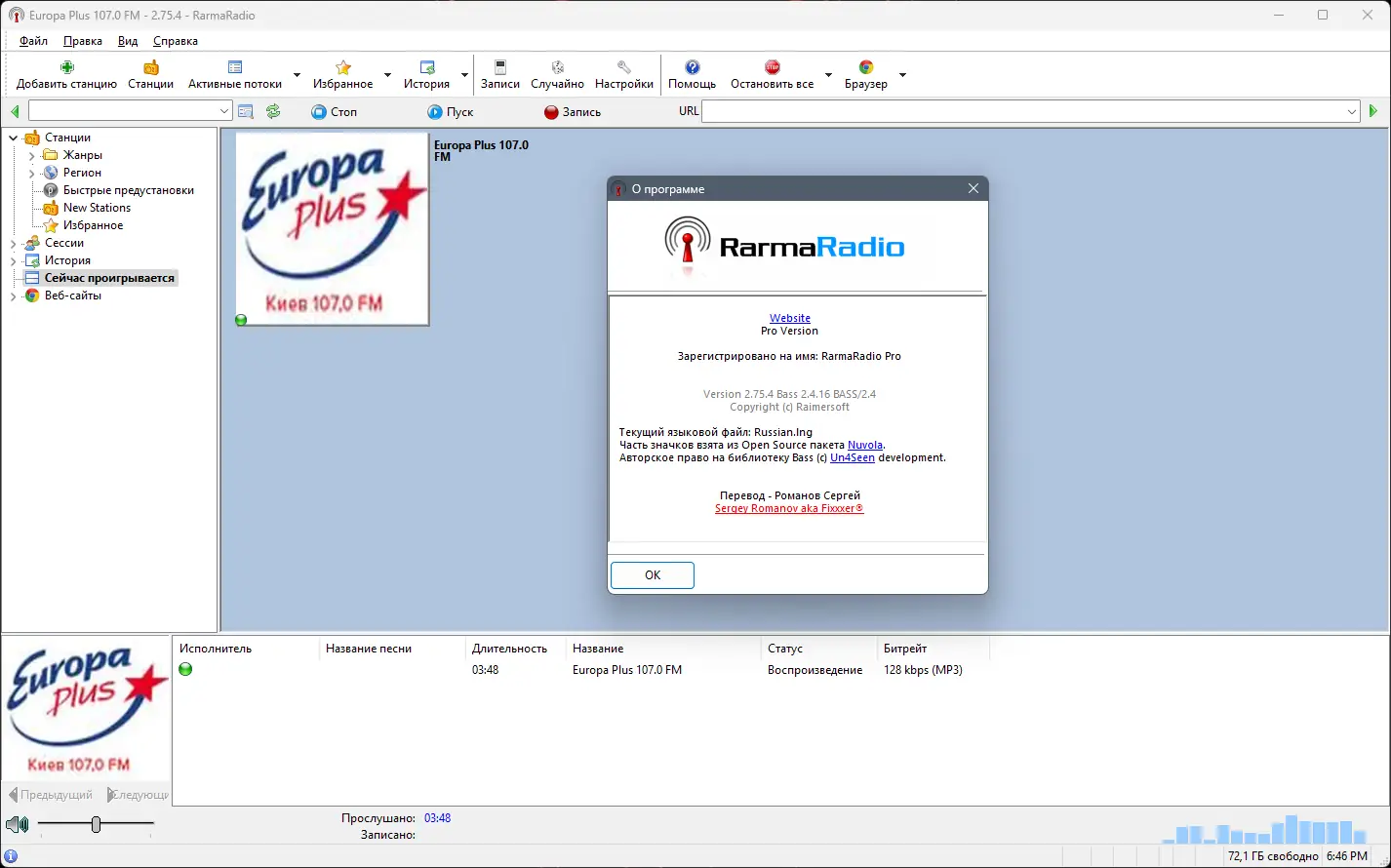Open the toolbar Избранное dropdown arrow

[x=387, y=75]
